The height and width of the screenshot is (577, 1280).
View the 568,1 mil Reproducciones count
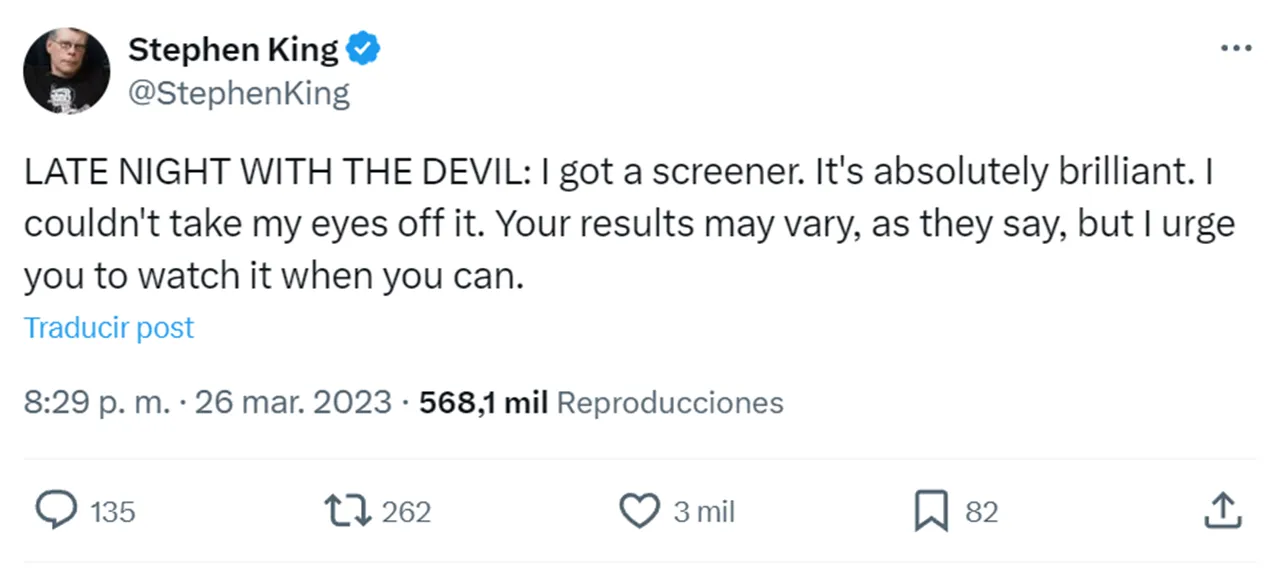pyautogui.click(x=601, y=402)
